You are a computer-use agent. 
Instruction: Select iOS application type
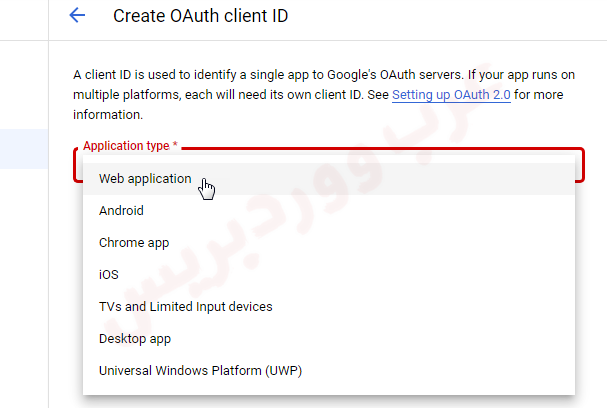click(329, 274)
